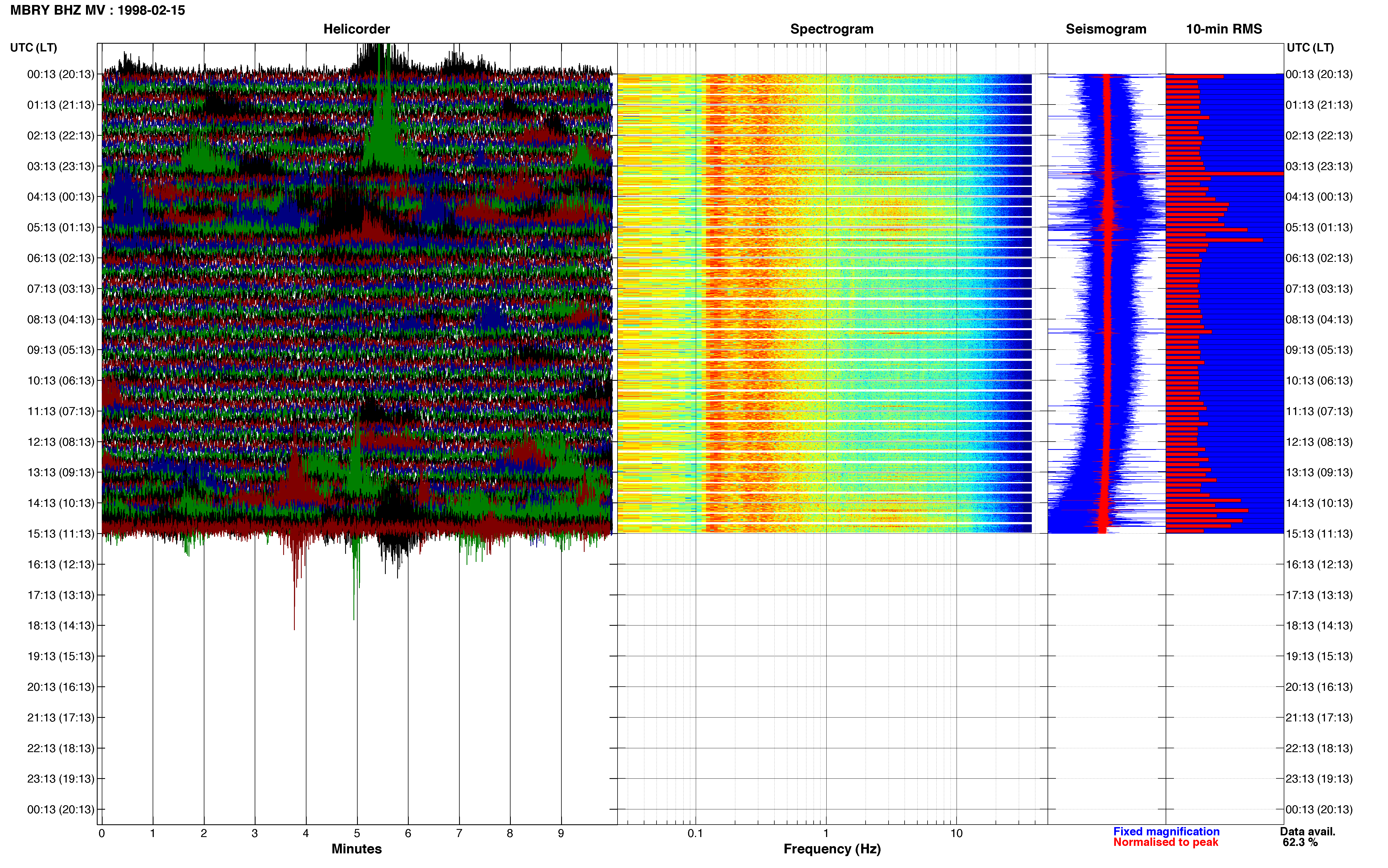
Task: Click '07:13 (03:13)' on the left time axis
Action: coord(61,289)
